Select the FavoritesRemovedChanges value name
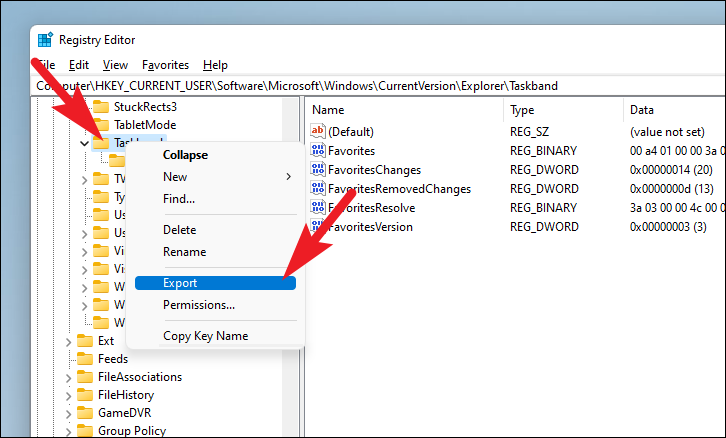The width and height of the screenshot is (726, 438). (400, 189)
